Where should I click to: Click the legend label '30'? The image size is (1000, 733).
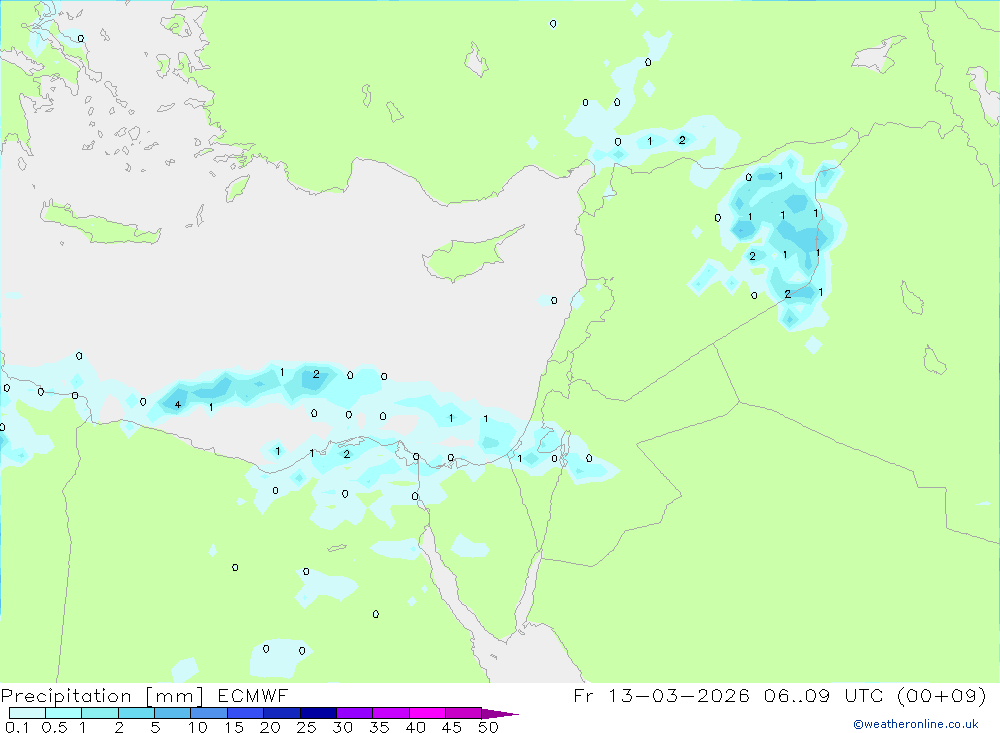coord(343,727)
